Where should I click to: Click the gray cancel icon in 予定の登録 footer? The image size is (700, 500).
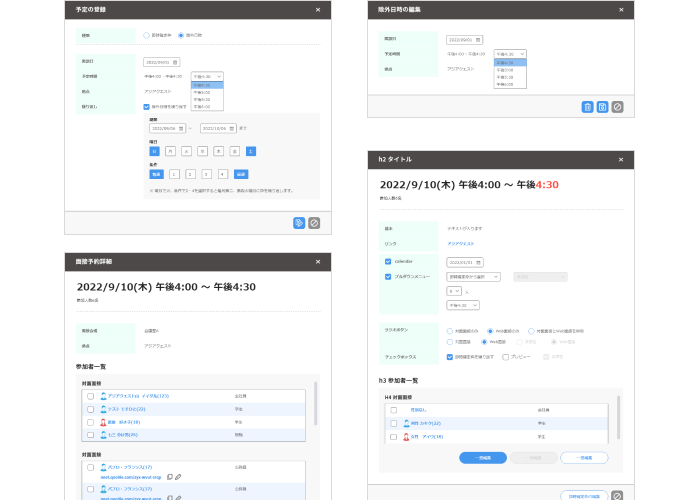(314, 223)
